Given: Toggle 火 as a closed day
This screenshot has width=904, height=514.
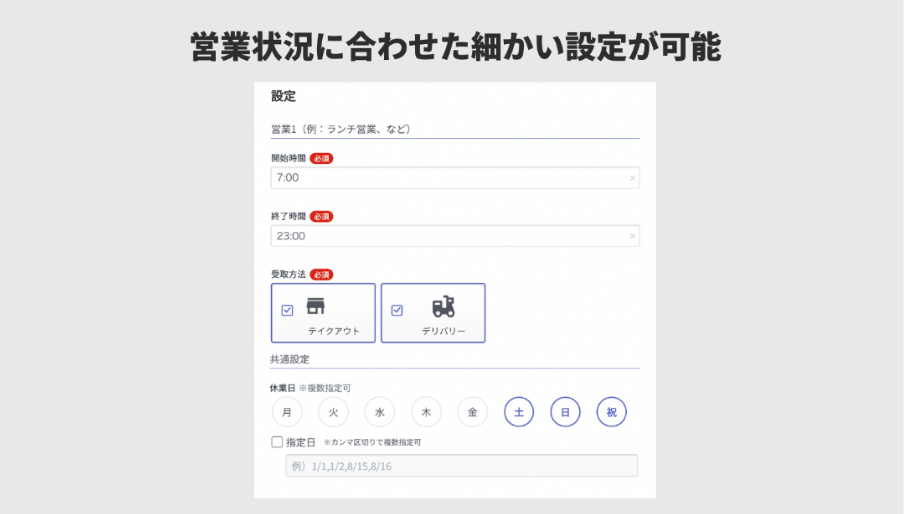Looking at the screenshot, I should pos(333,412).
